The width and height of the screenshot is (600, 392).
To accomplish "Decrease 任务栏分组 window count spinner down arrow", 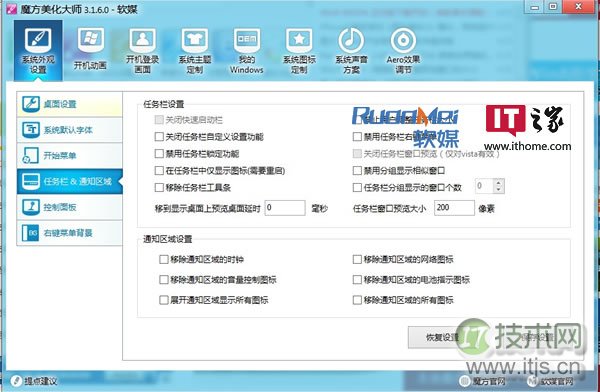I will coord(498,189).
